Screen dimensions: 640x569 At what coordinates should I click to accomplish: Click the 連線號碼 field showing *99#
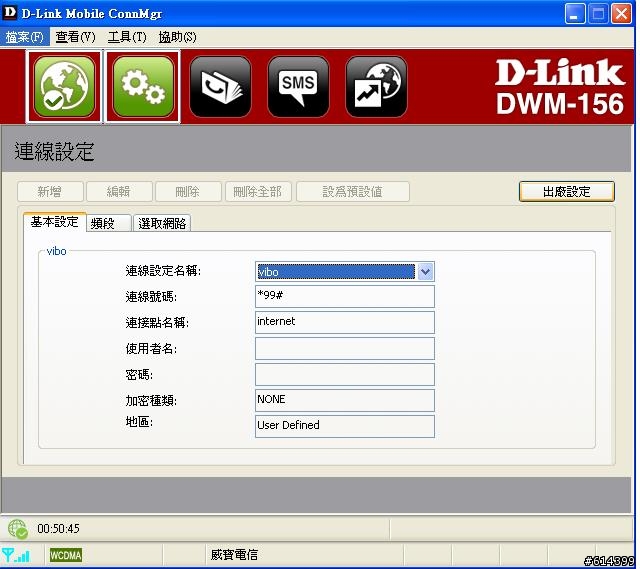[345, 296]
